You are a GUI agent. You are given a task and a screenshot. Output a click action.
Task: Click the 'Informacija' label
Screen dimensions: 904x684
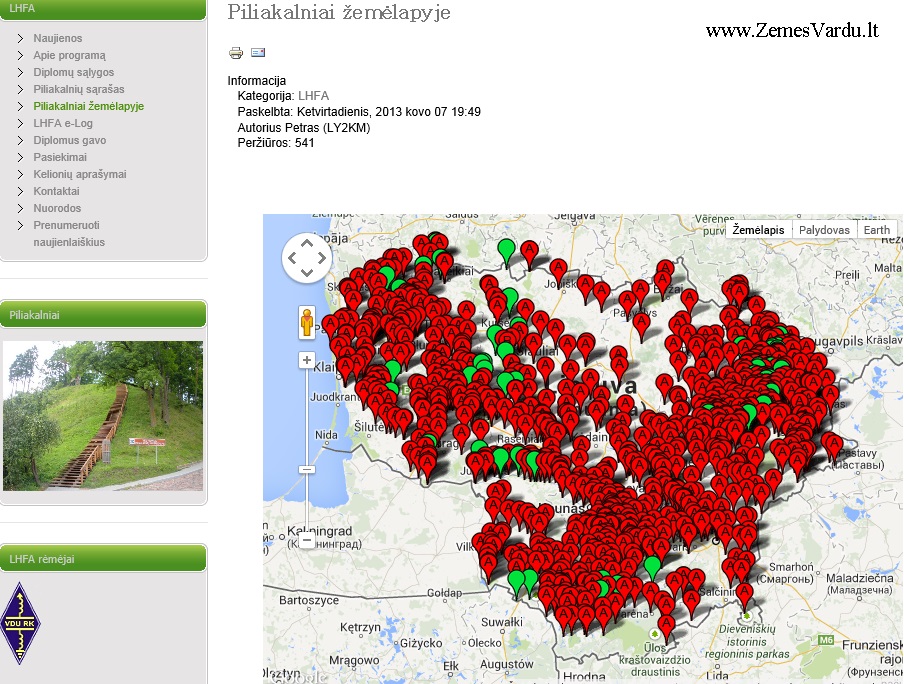pyautogui.click(x=257, y=81)
